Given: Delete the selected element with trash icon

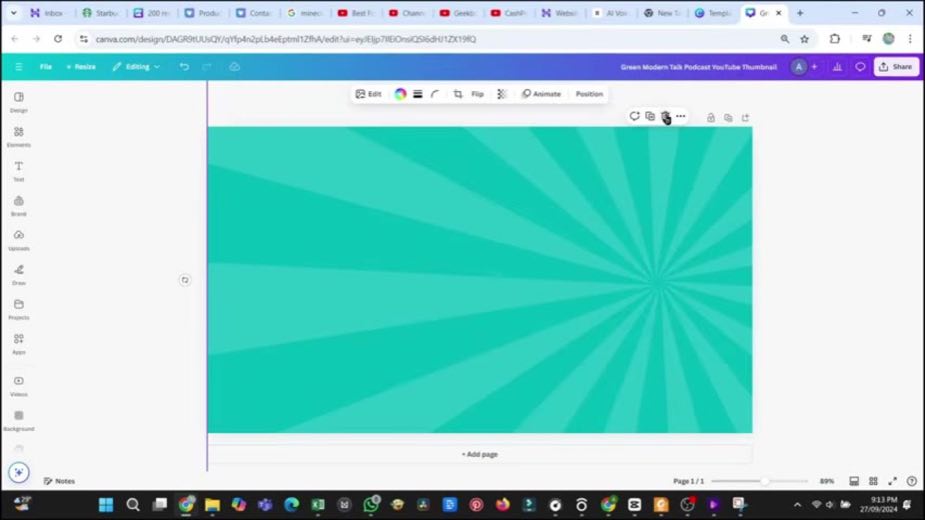Looking at the screenshot, I should 665,116.
